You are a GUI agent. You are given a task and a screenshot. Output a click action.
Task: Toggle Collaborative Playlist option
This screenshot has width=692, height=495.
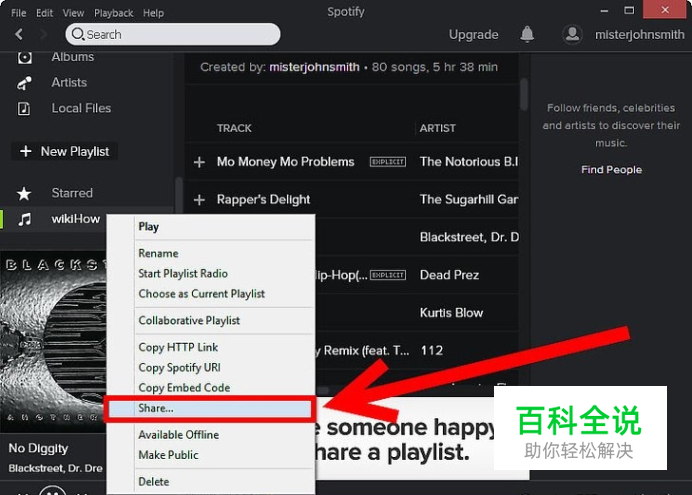click(211, 320)
